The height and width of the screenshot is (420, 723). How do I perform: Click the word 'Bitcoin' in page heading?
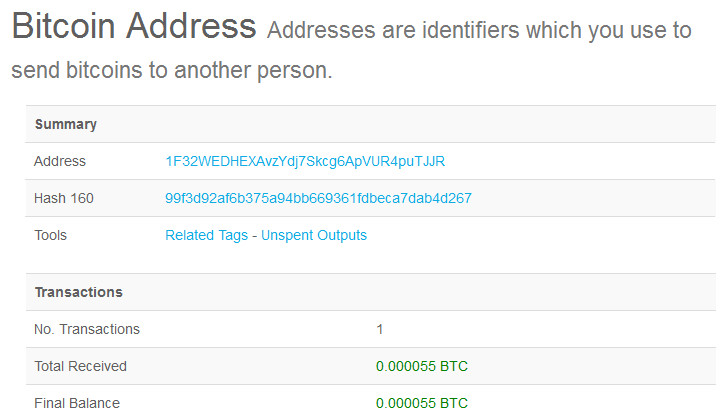pos(74,27)
